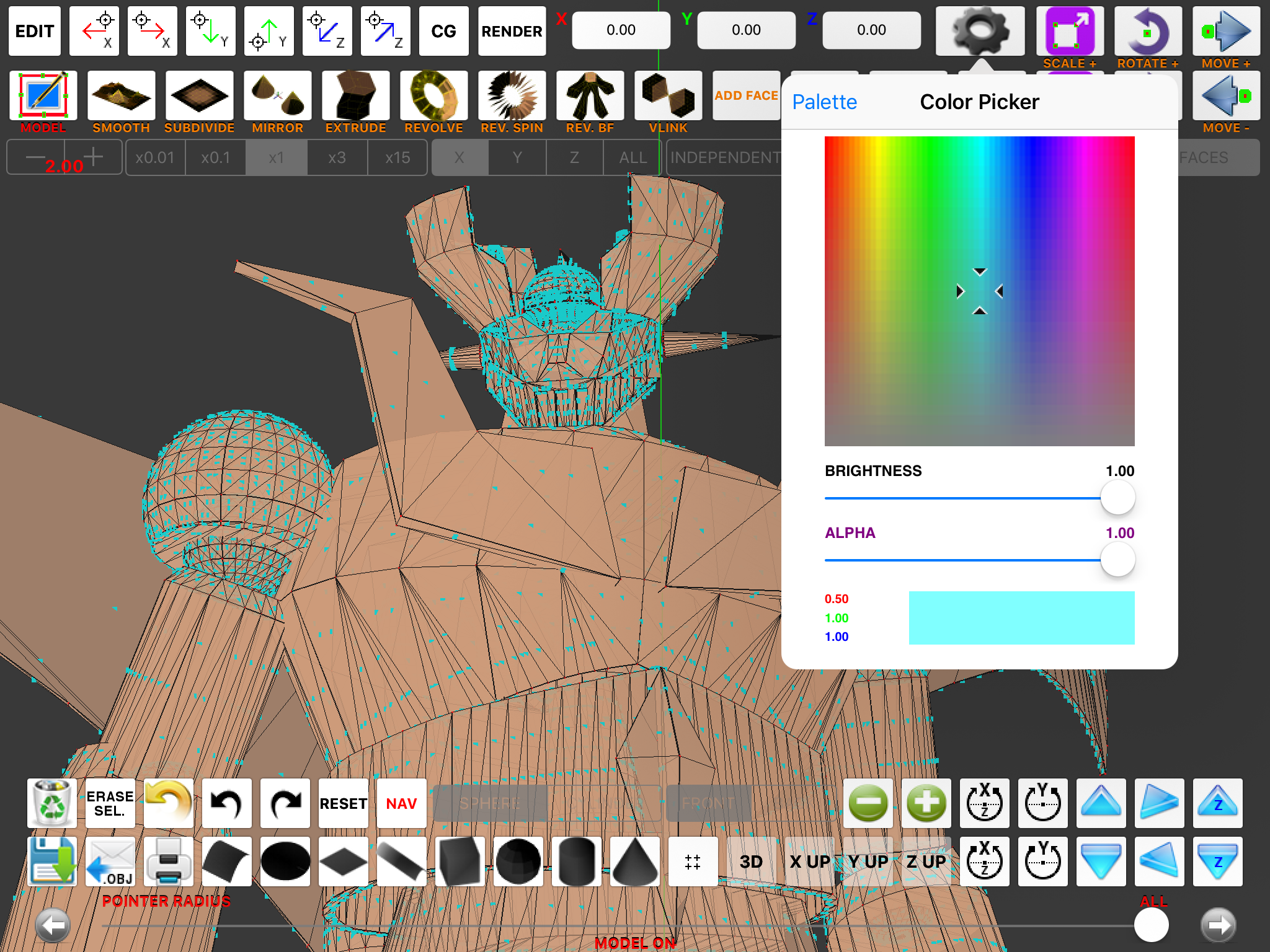
Task: Select the SUBDIVIDE tool icon
Action: tap(200, 95)
